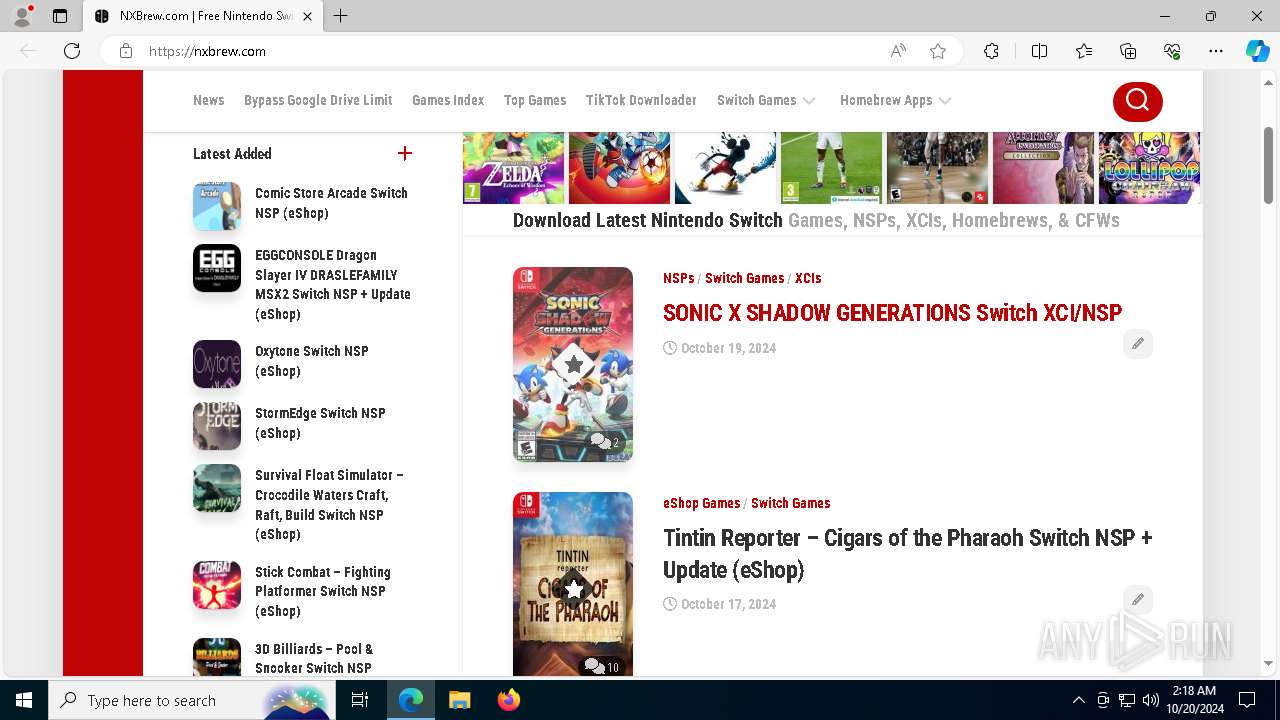Show hidden system tray icons
1280x720 pixels.
point(1078,700)
